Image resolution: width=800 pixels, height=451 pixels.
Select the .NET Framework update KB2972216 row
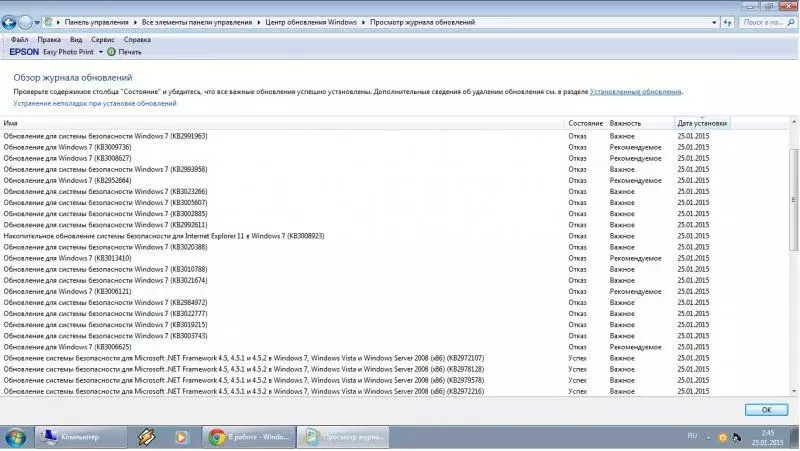[x=394, y=391]
